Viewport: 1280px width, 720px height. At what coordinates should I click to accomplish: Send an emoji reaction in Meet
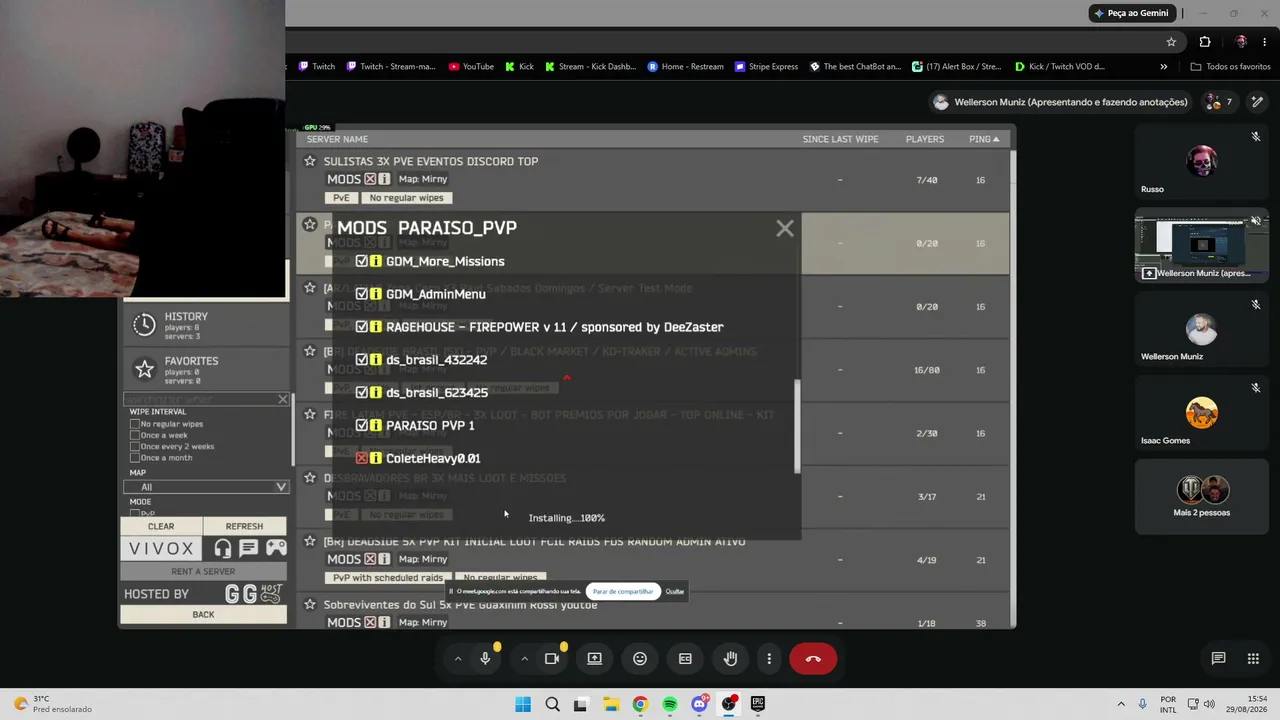point(640,659)
